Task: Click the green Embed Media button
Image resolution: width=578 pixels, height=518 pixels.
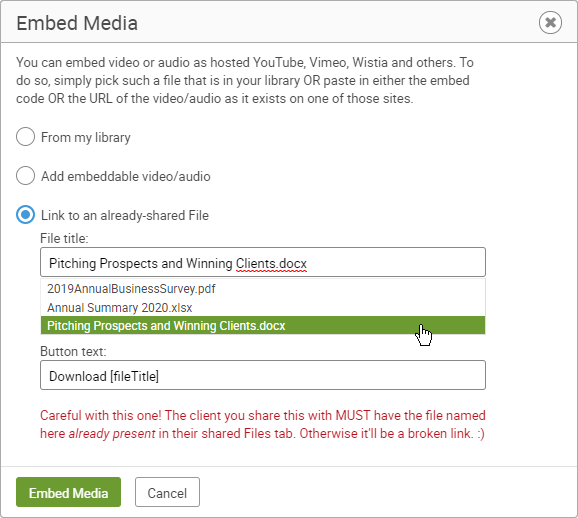Action: coord(68,492)
